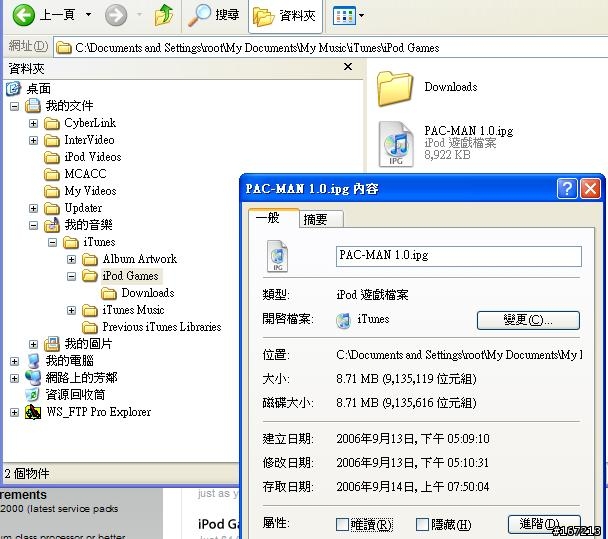Click the Album Artwork folder icon

(x=90, y=259)
